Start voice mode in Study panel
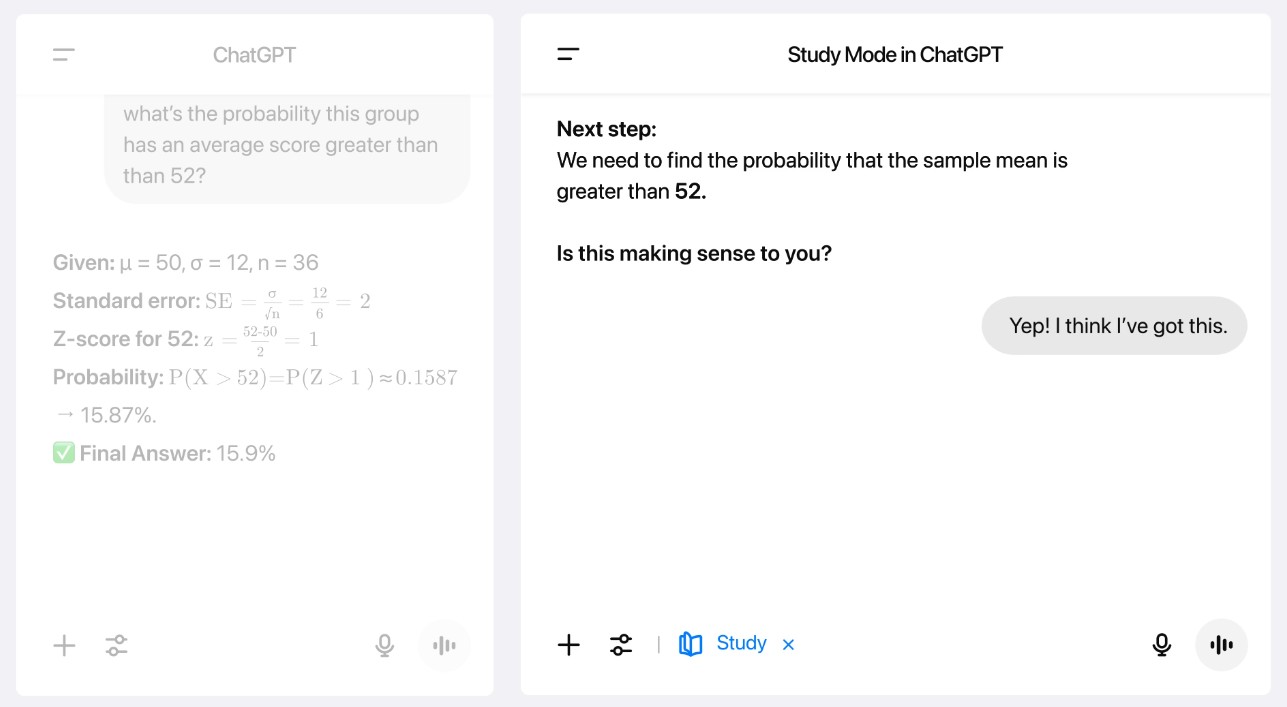This screenshot has height=707, width=1287. [x=1221, y=645]
